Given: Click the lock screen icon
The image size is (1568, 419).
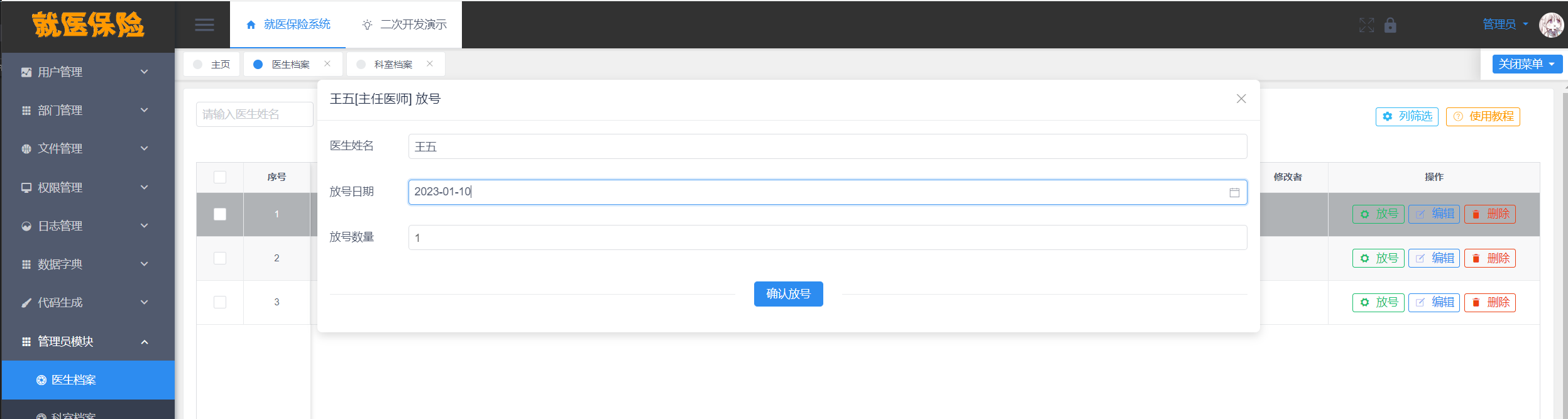Looking at the screenshot, I should click(1390, 25).
